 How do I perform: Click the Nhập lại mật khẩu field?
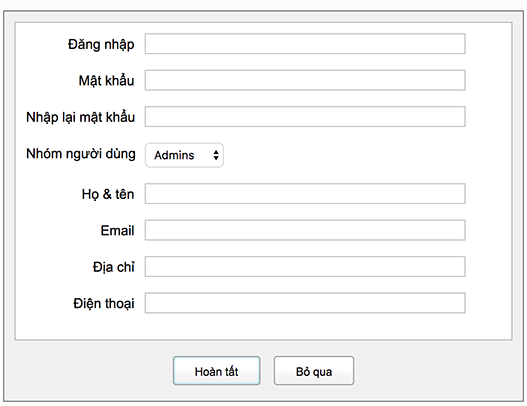click(x=305, y=117)
